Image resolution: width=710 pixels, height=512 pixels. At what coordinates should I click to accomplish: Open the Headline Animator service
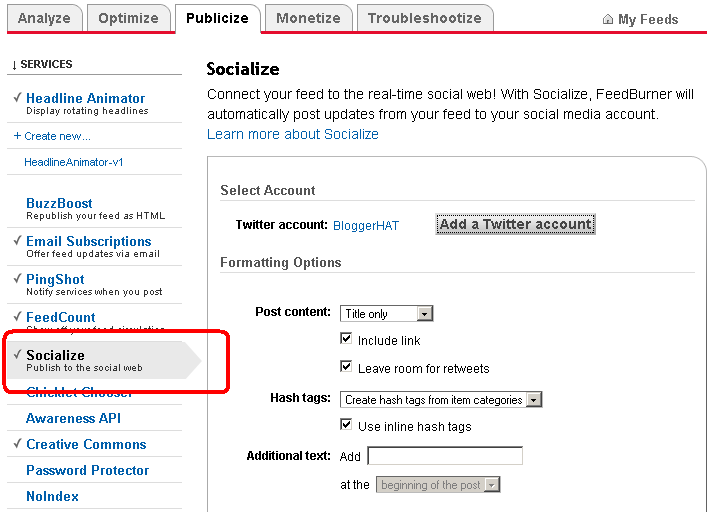pyautogui.click(x=85, y=98)
